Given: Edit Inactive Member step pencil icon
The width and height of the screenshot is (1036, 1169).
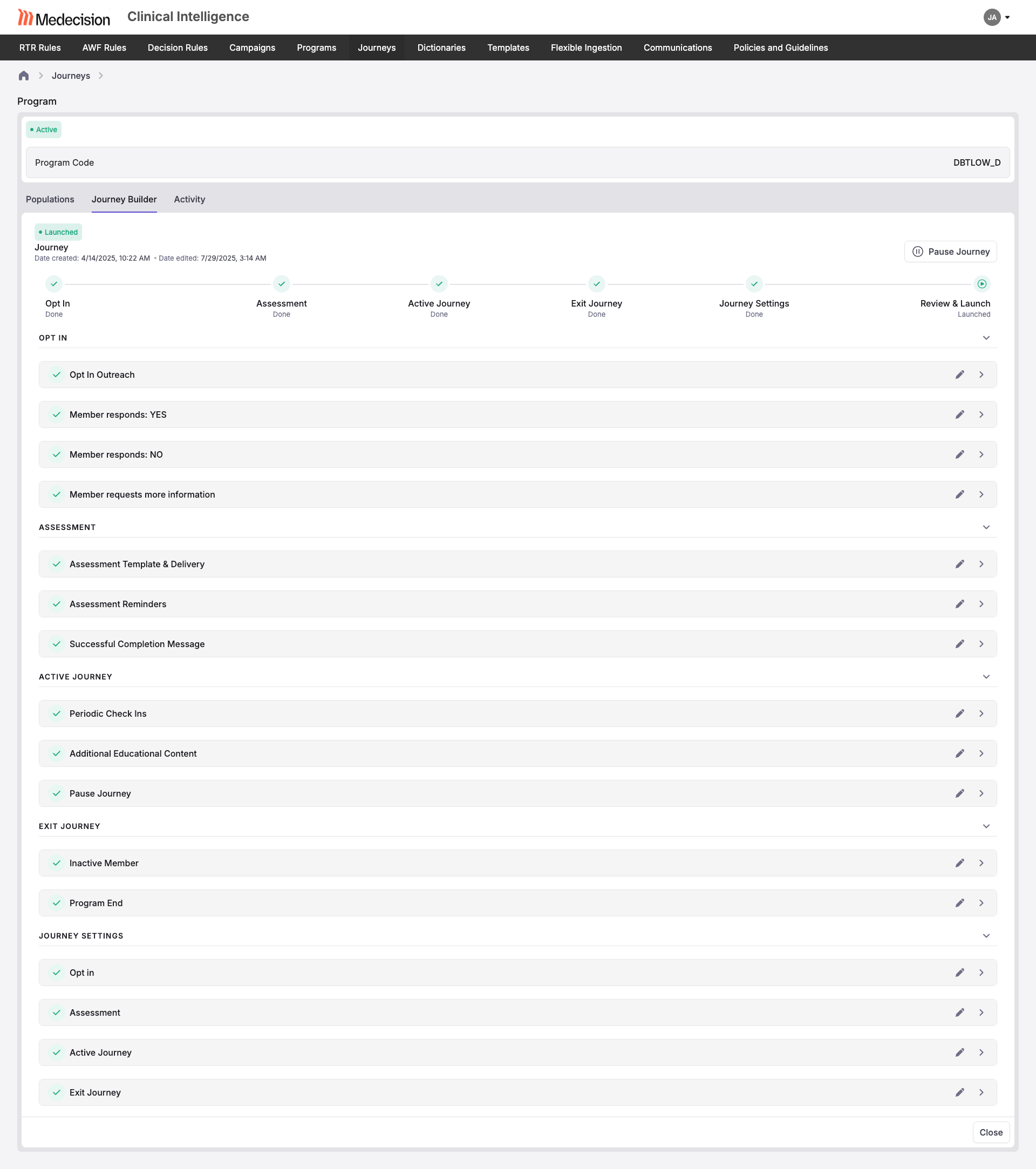Looking at the screenshot, I should coord(959,863).
